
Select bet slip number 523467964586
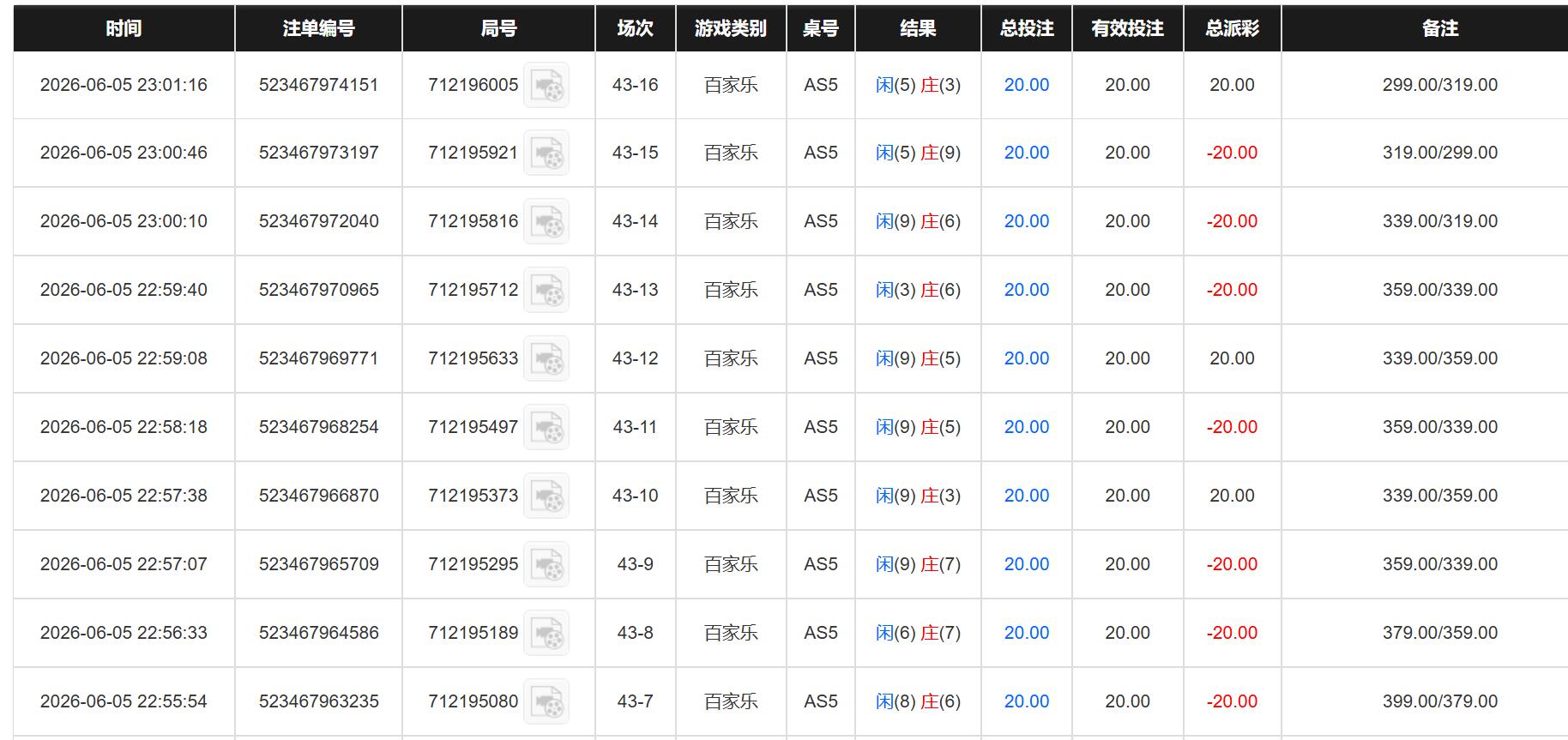[318, 633]
